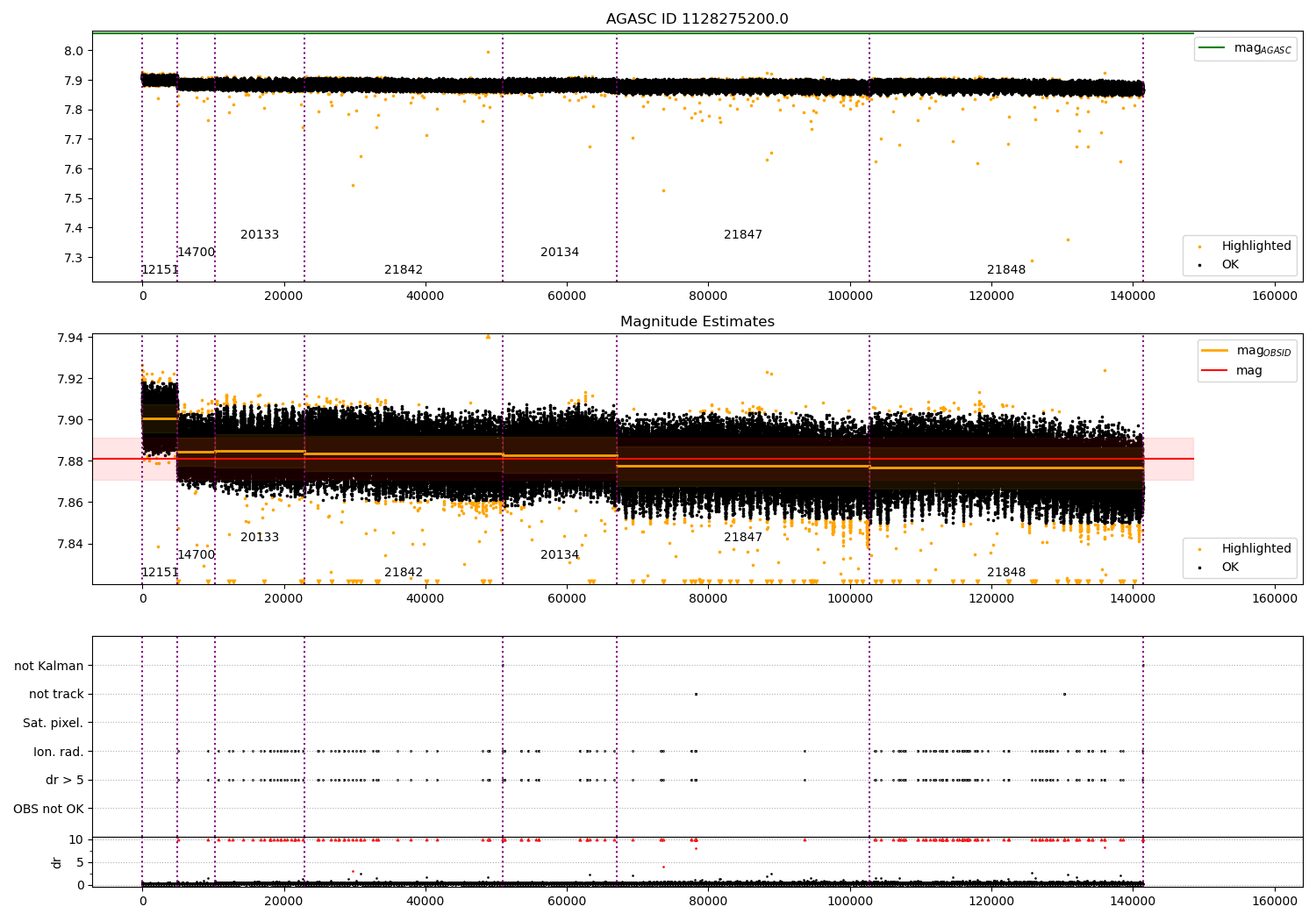The height and width of the screenshot is (921, 1316).
Task: Select the '7.88' y-axis tick label
Action: click(x=69, y=461)
